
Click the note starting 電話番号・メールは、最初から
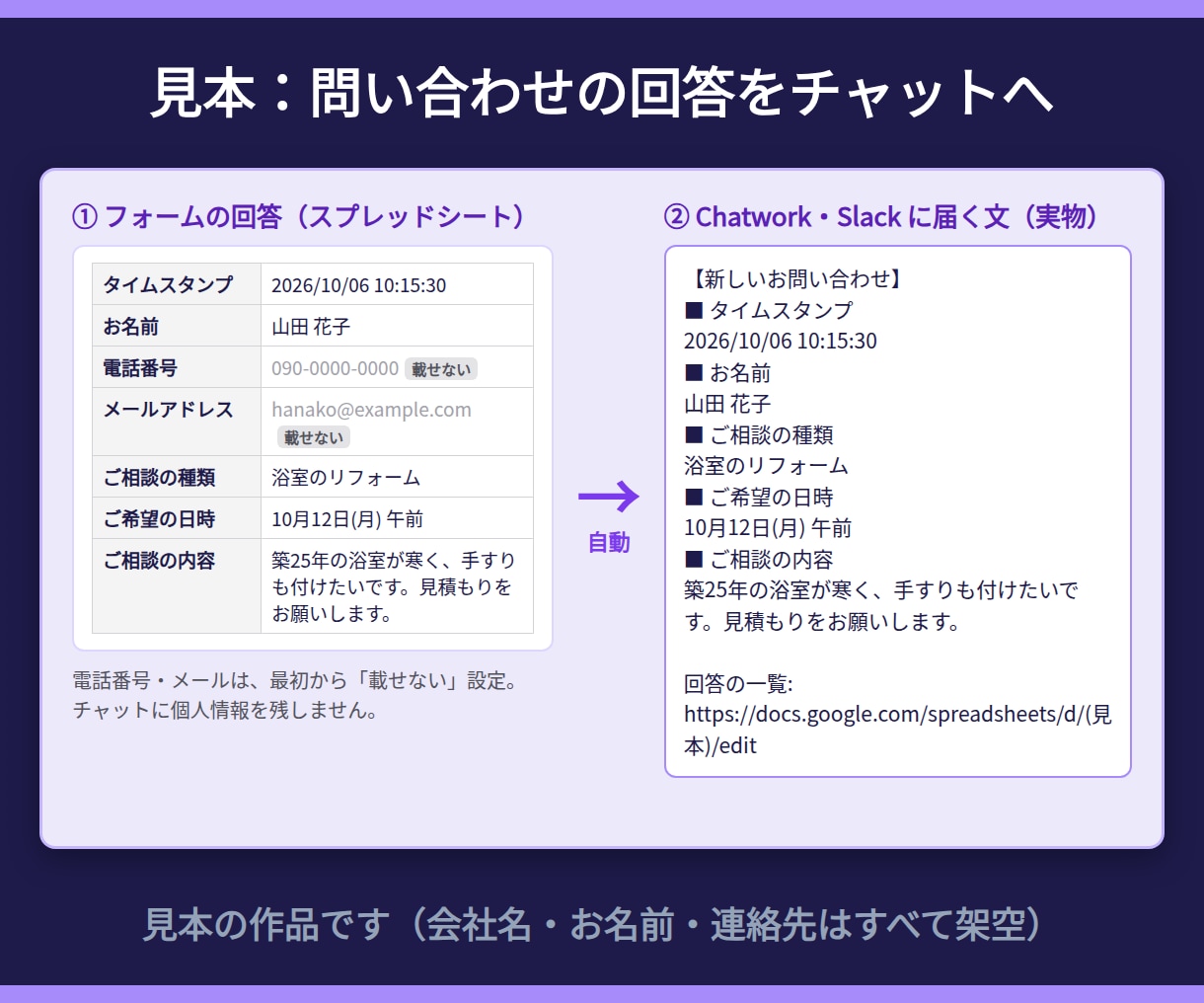tap(295, 680)
